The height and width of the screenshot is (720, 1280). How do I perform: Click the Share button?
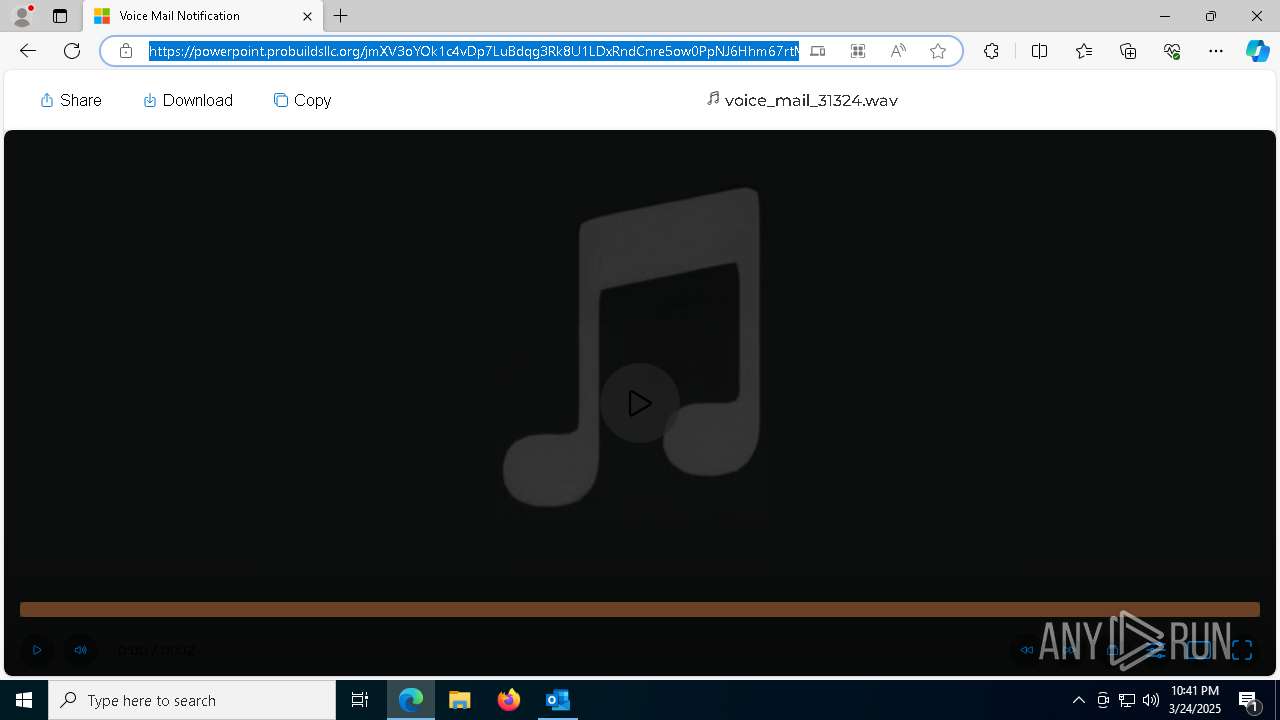coord(71,100)
